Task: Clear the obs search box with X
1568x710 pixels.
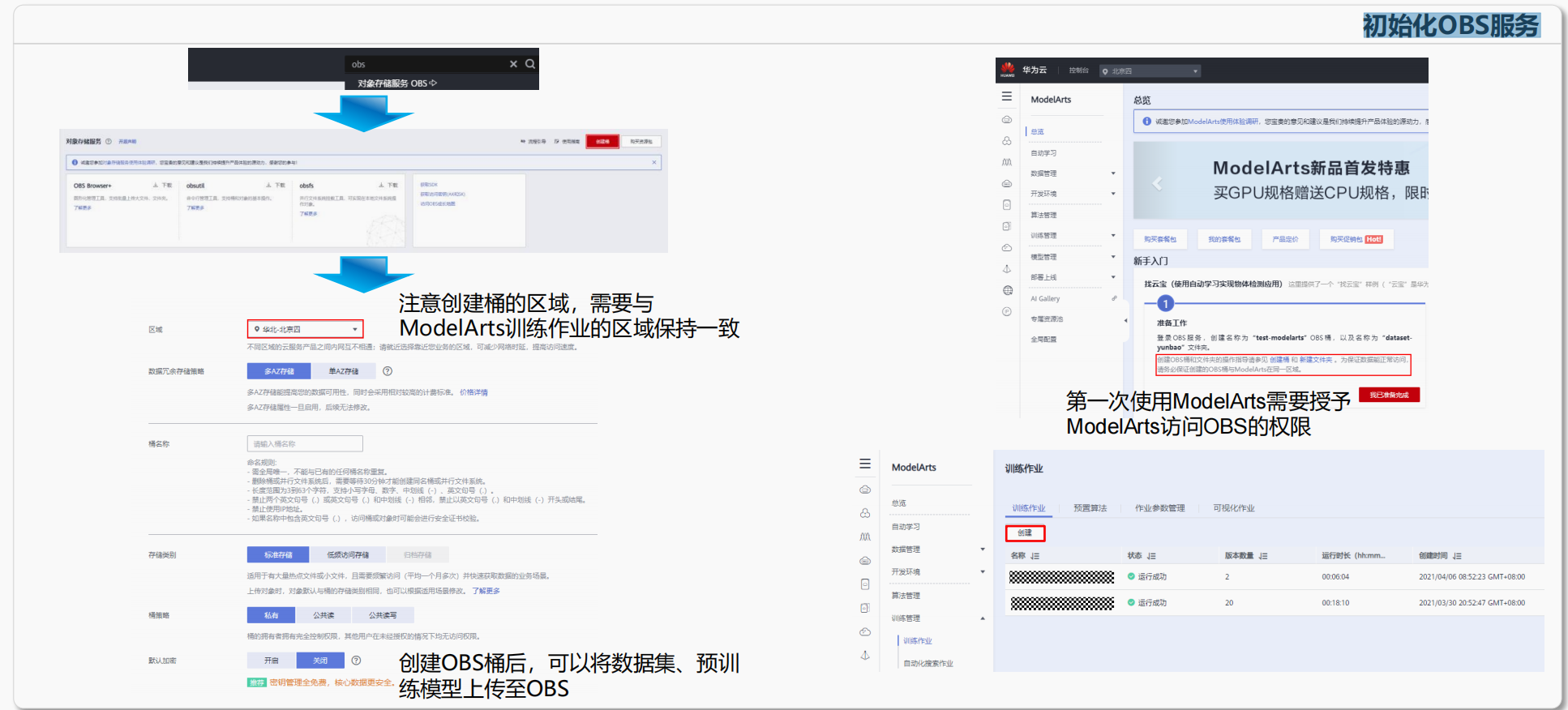Action: [513, 64]
